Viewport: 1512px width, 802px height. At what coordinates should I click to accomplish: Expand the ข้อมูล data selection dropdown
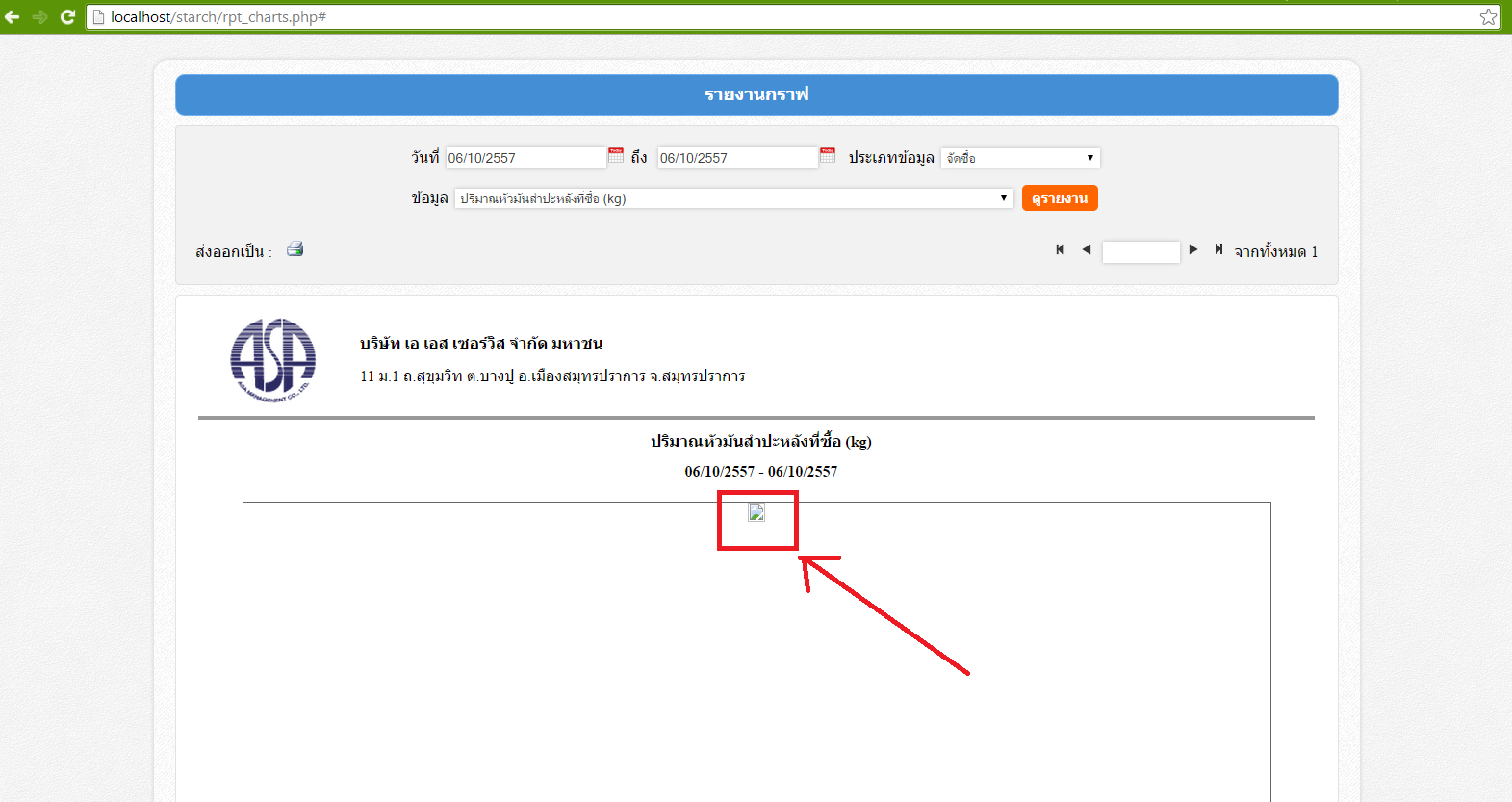point(734,198)
